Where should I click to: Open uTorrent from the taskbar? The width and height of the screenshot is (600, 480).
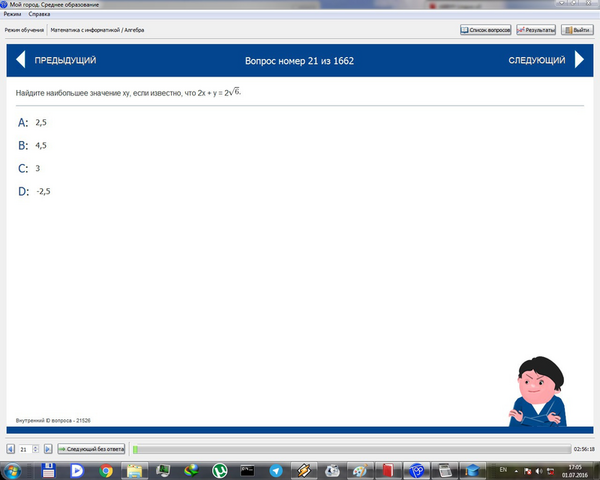[220, 470]
